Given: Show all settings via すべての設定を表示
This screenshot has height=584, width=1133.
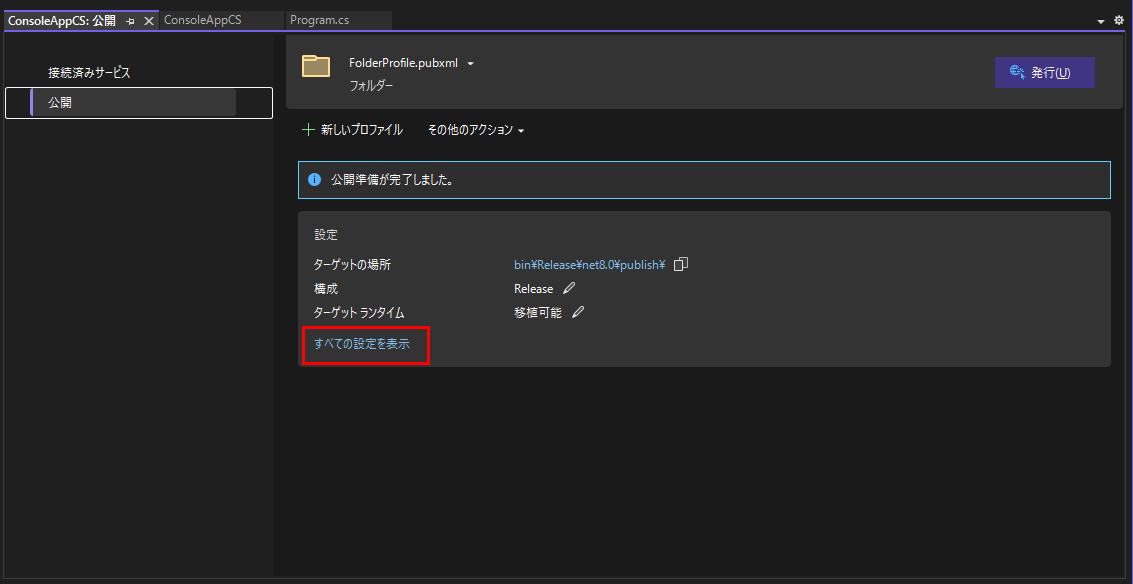Looking at the screenshot, I should (365, 344).
